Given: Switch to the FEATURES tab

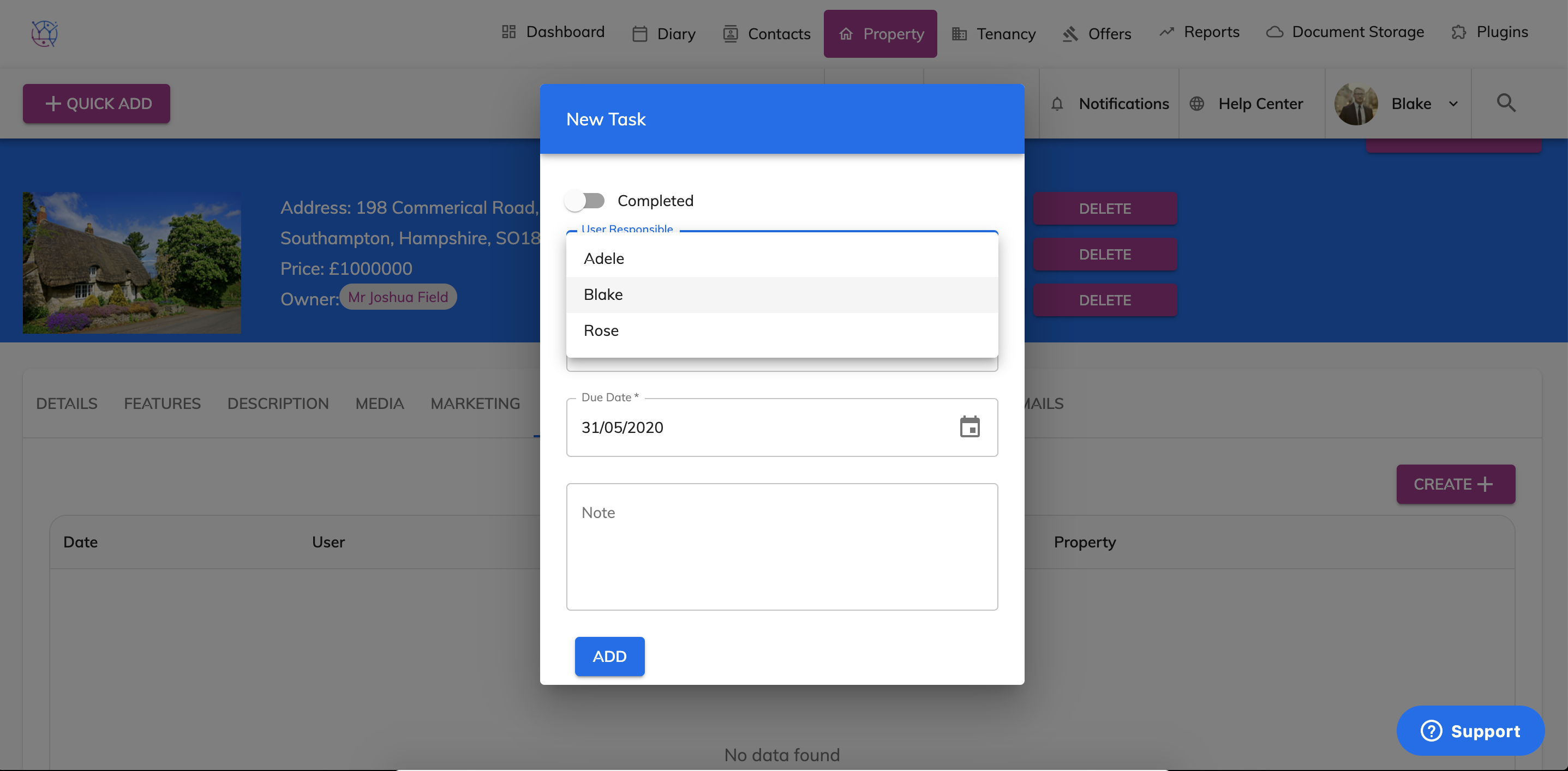Looking at the screenshot, I should [162, 403].
